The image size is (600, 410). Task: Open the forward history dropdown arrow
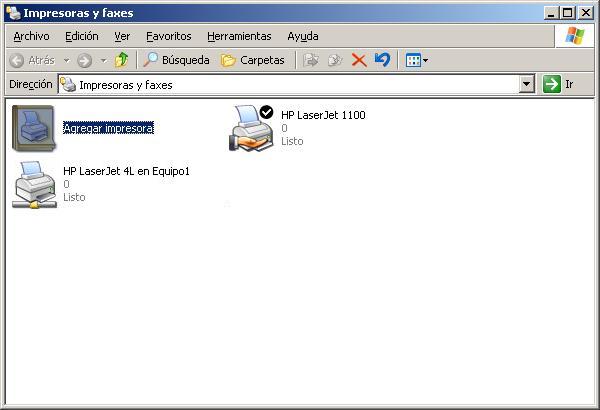tap(103, 60)
